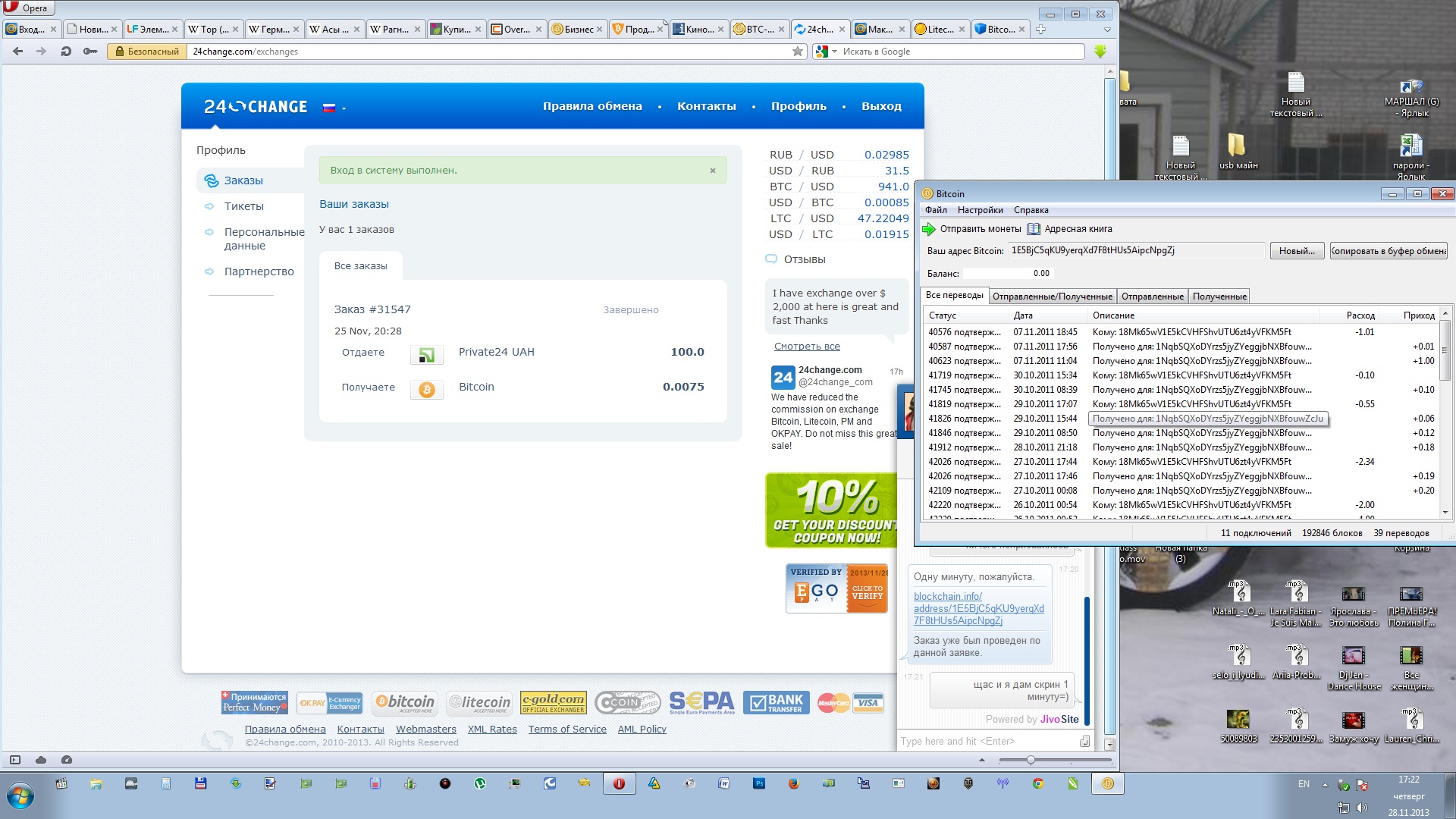Select the Отправленные tab
1456x819 pixels.
point(1153,297)
